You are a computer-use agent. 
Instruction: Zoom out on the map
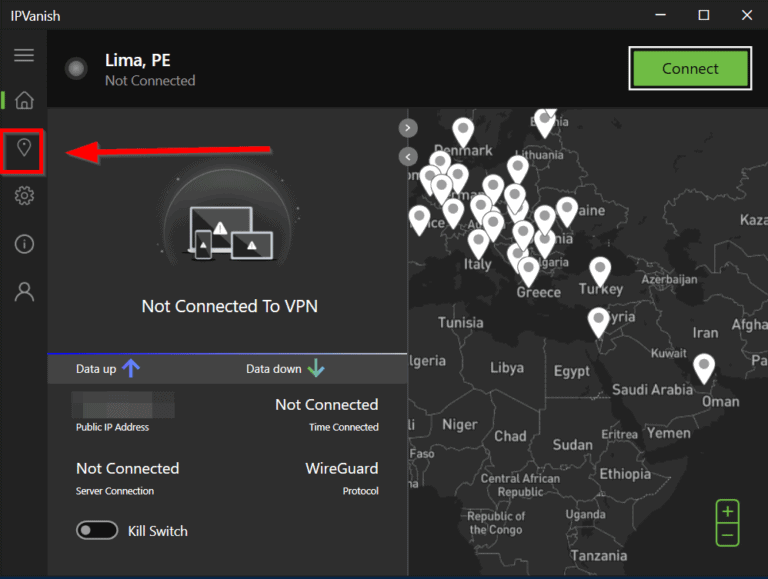click(x=727, y=535)
